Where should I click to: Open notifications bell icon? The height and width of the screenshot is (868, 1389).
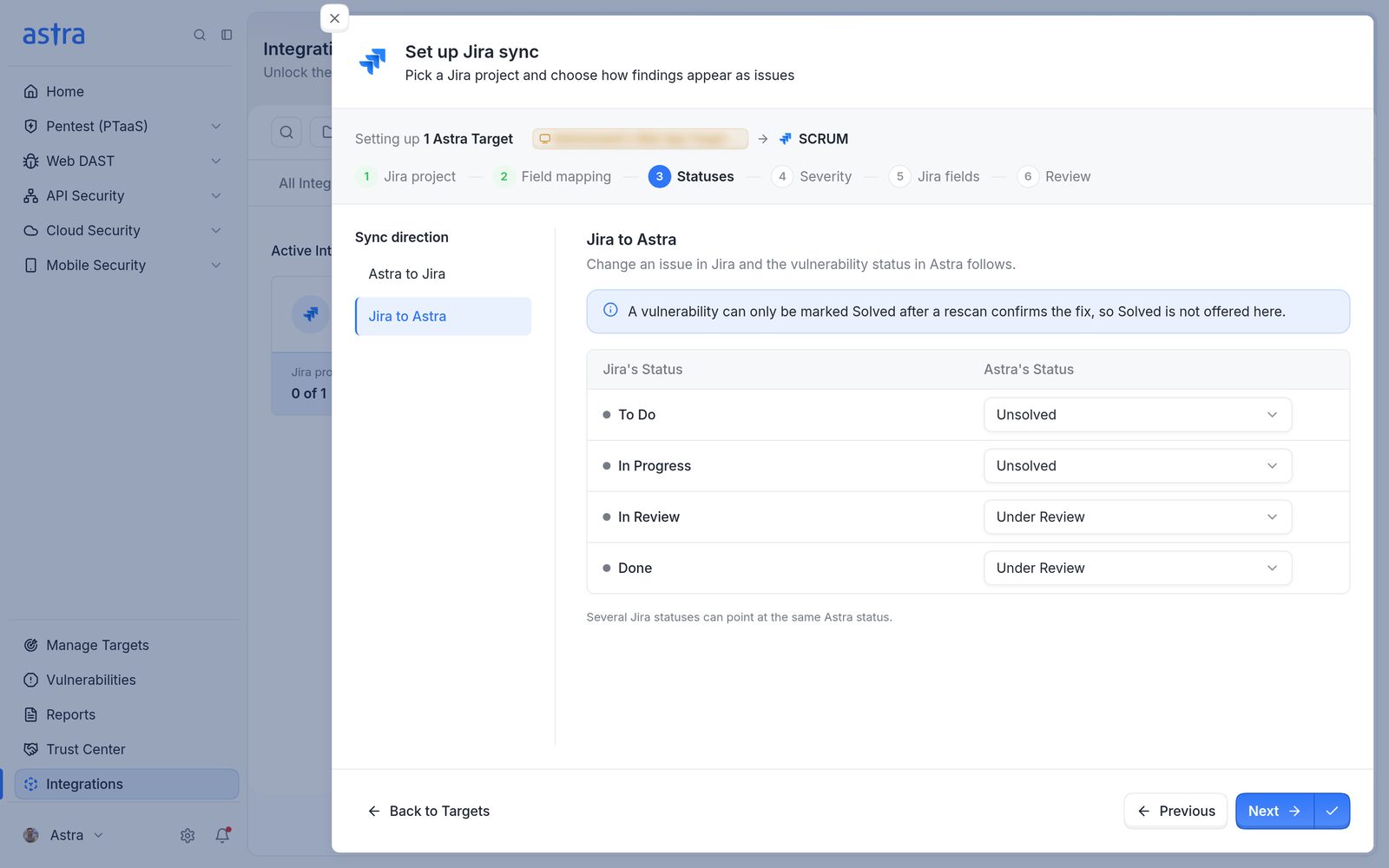point(223,835)
